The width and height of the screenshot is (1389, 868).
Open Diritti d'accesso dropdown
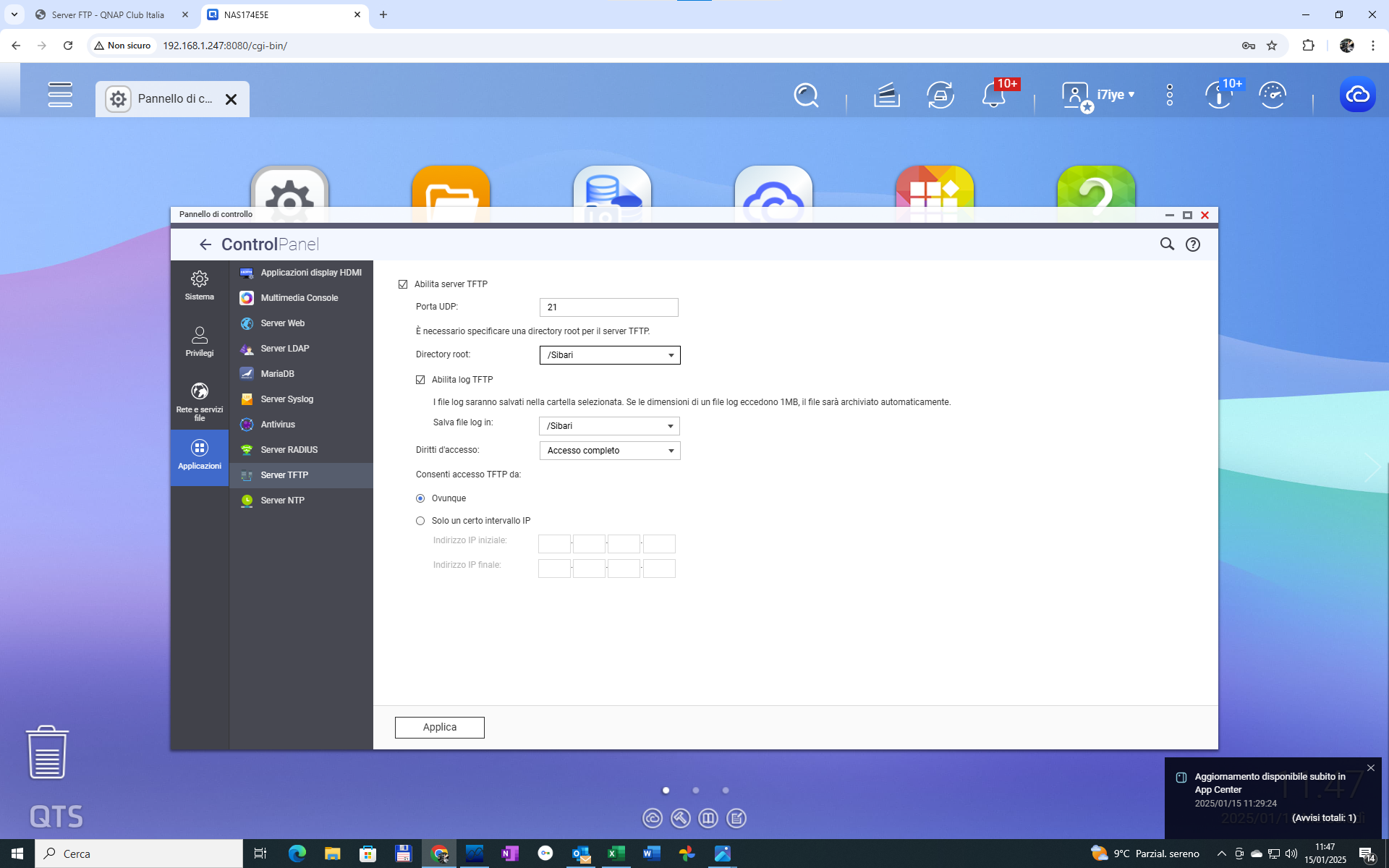[609, 451]
